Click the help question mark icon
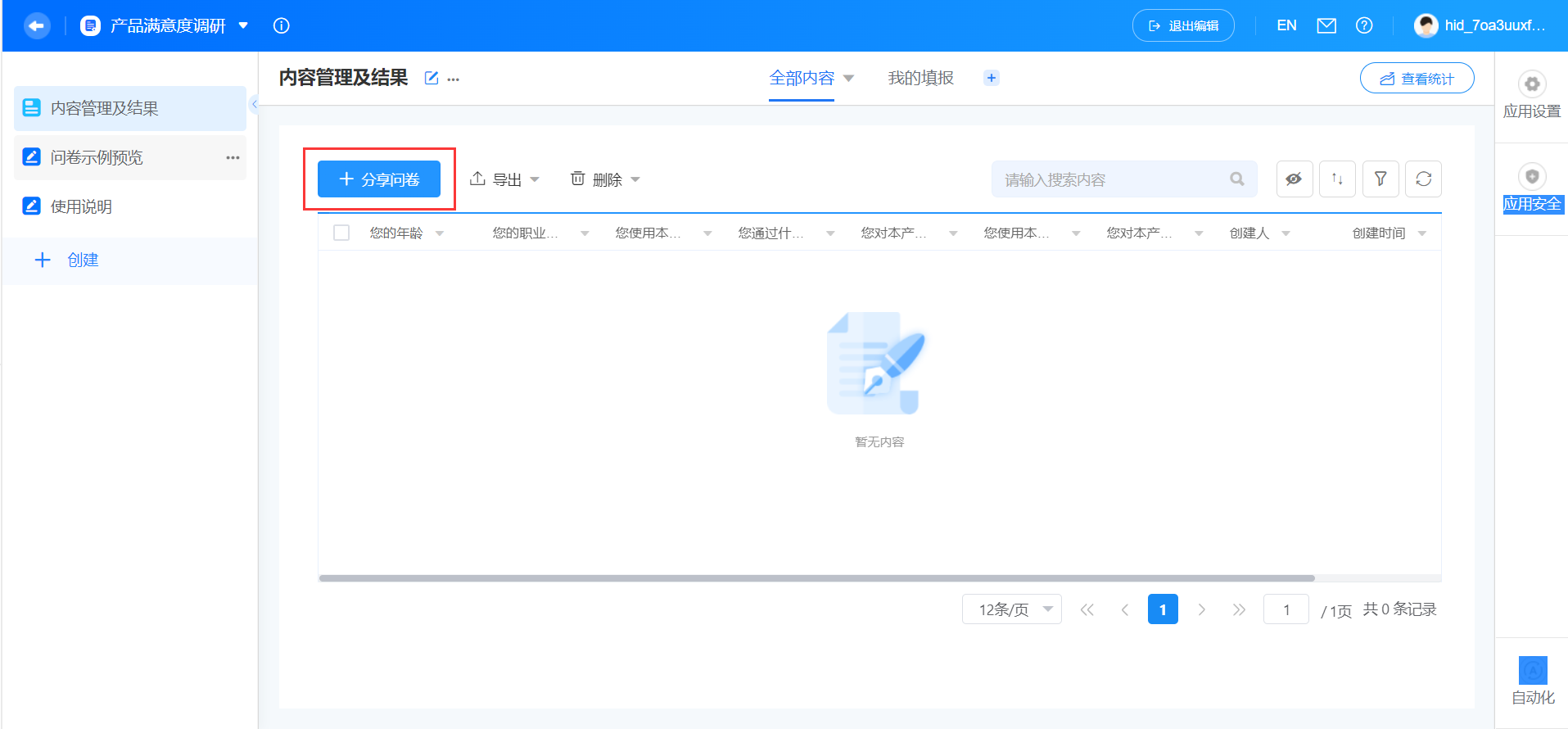 (1364, 25)
